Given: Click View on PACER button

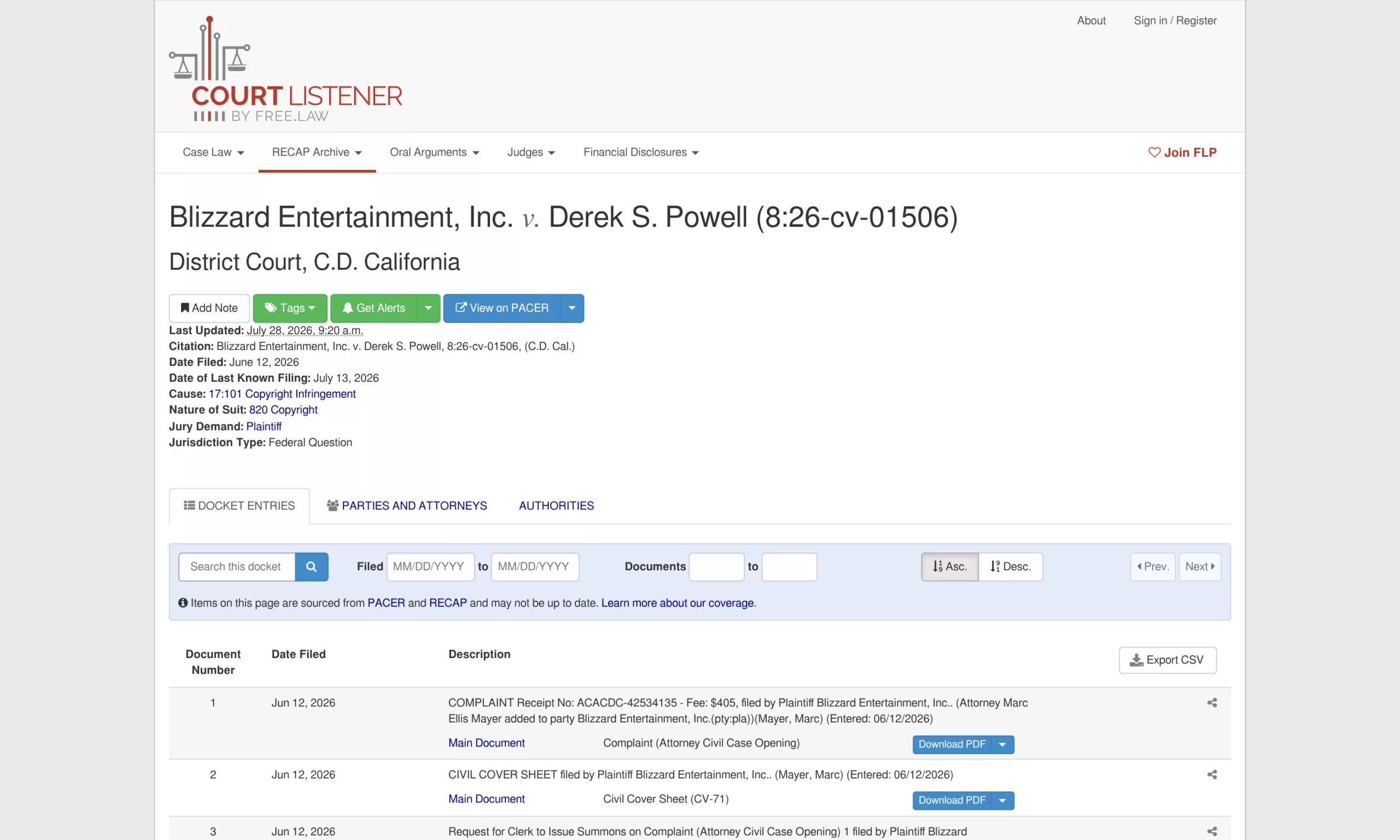Looking at the screenshot, I should [x=502, y=308].
